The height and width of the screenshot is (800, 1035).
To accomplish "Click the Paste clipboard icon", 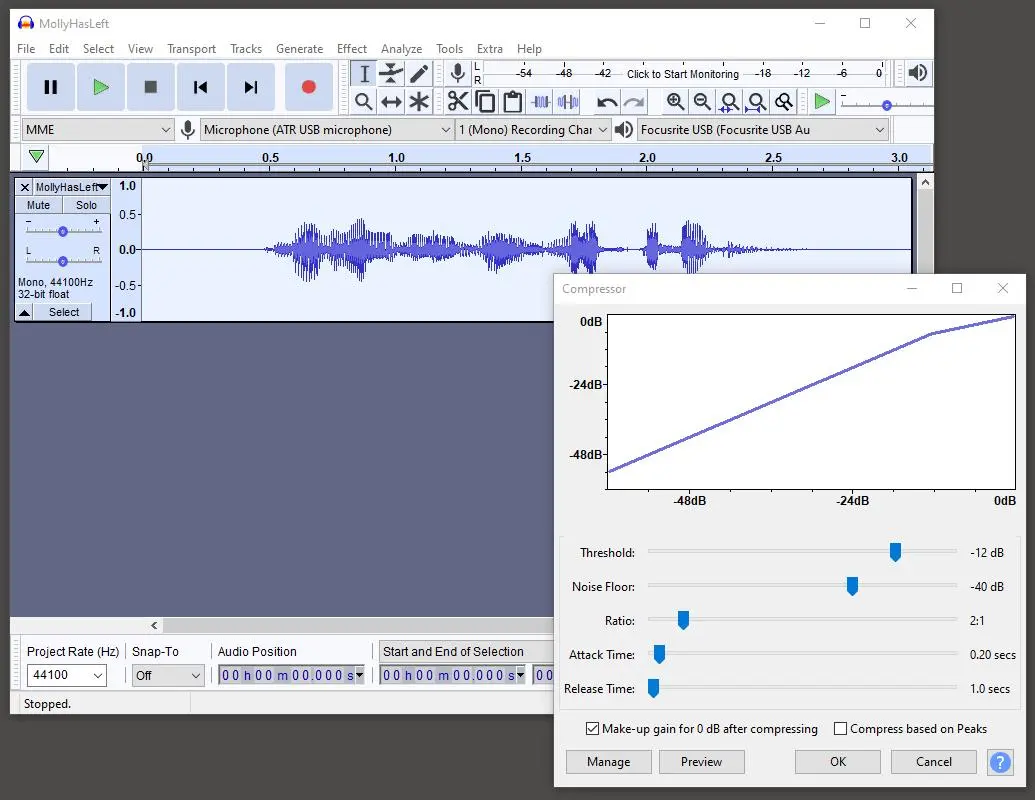I will click(x=513, y=102).
